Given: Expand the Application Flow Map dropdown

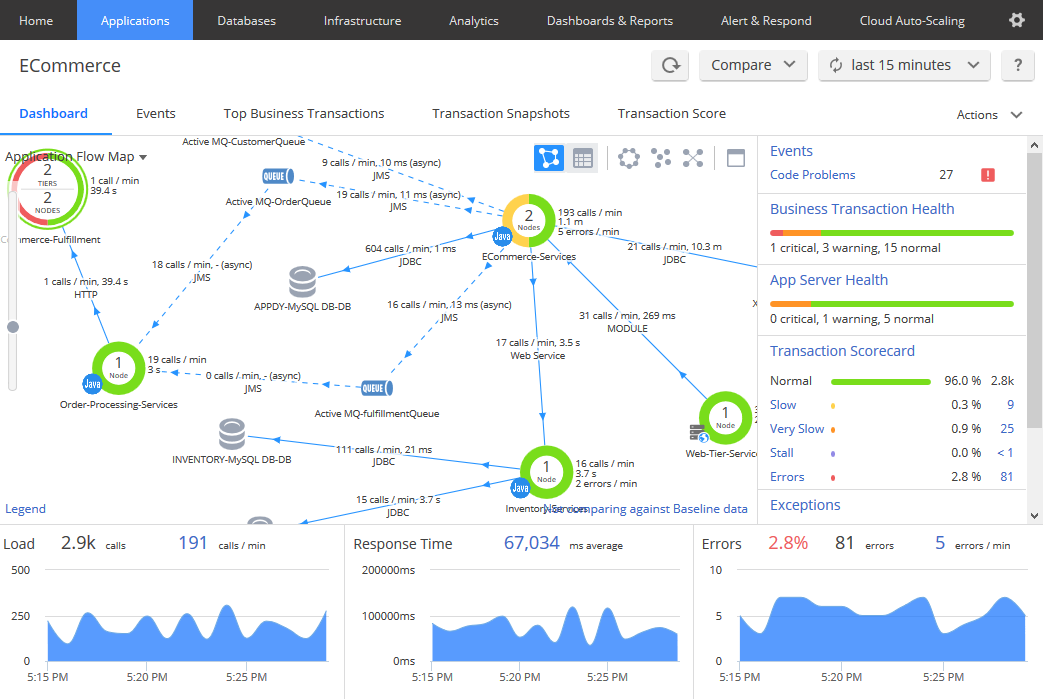Looking at the screenshot, I should click(x=76, y=157).
